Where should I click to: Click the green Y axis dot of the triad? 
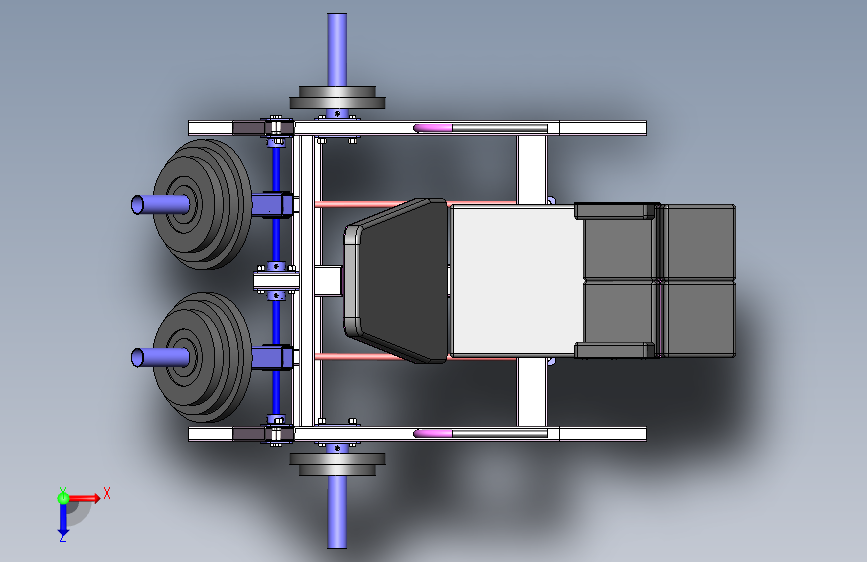click(x=63, y=498)
